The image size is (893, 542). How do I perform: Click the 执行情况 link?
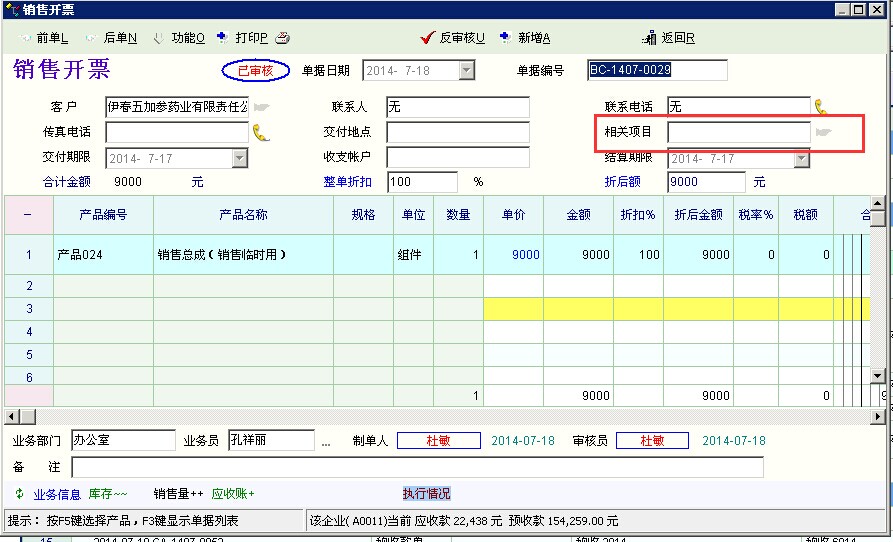[x=426, y=494]
